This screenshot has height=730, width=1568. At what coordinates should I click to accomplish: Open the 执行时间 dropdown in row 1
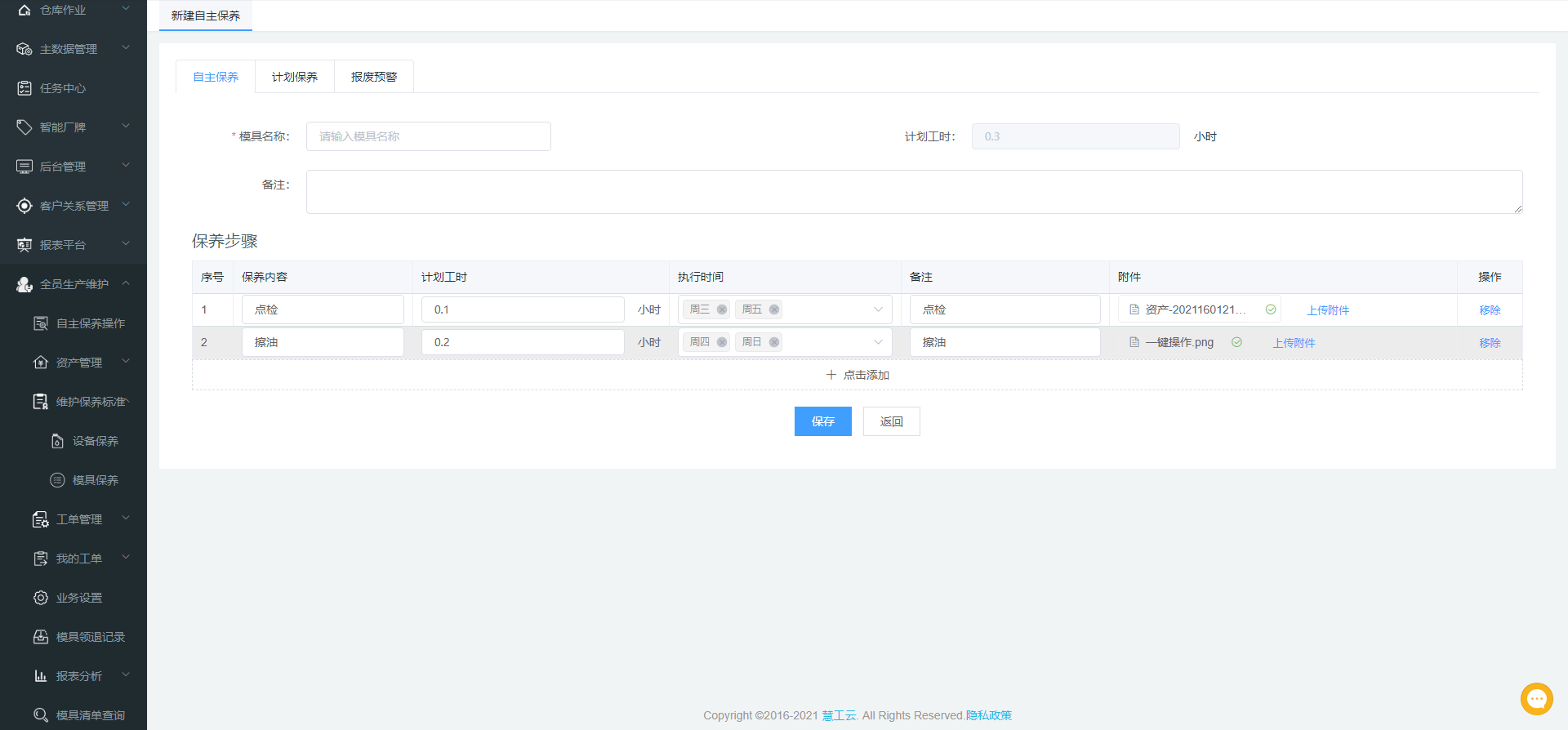coord(878,309)
